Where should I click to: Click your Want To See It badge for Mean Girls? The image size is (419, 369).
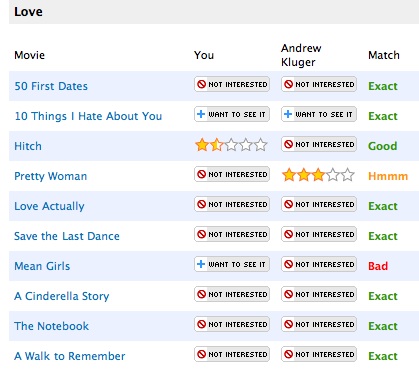point(232,264)
